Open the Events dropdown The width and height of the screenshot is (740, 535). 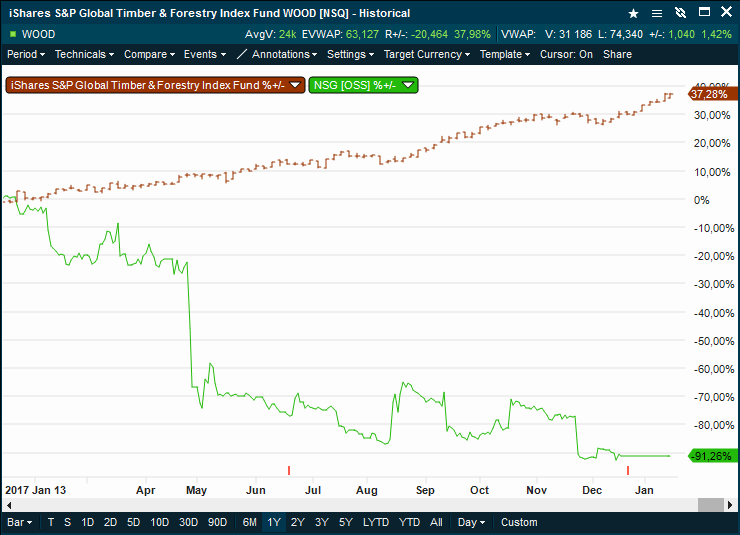click(205, 54)
